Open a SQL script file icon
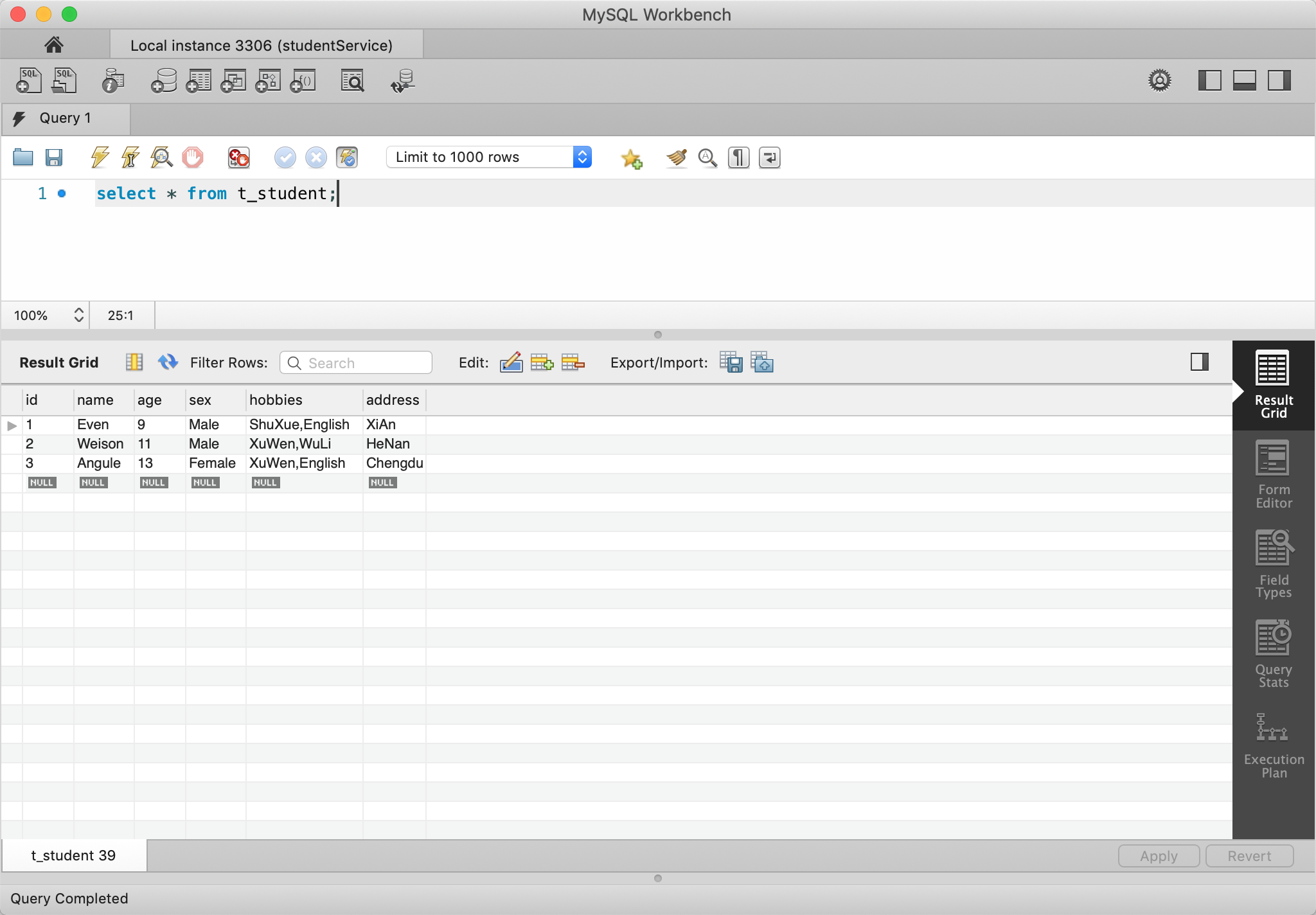Image resolution: width=1316 pixels, height=915 pixels. tap(64, 81)
